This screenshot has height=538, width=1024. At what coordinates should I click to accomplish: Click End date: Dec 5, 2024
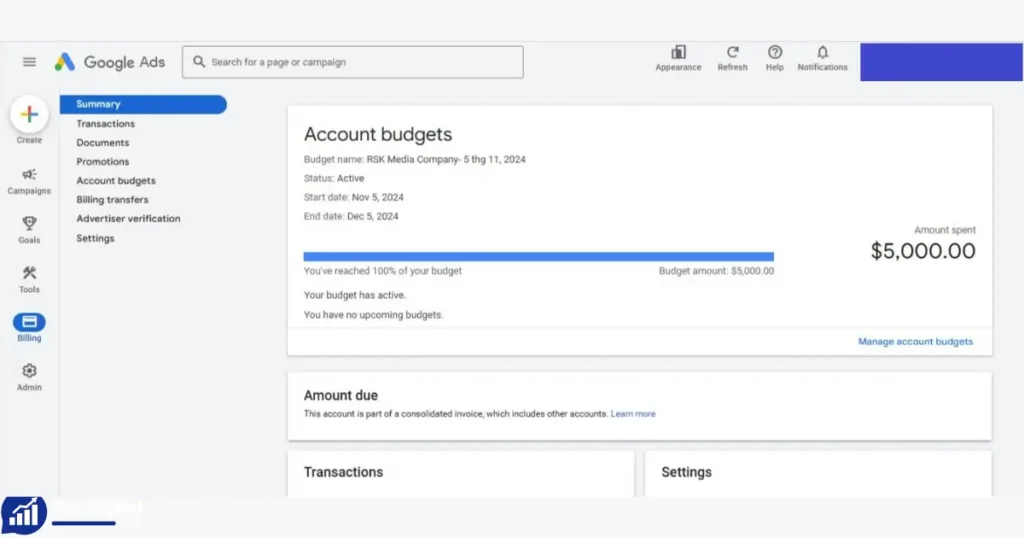(x=351, y=216)
